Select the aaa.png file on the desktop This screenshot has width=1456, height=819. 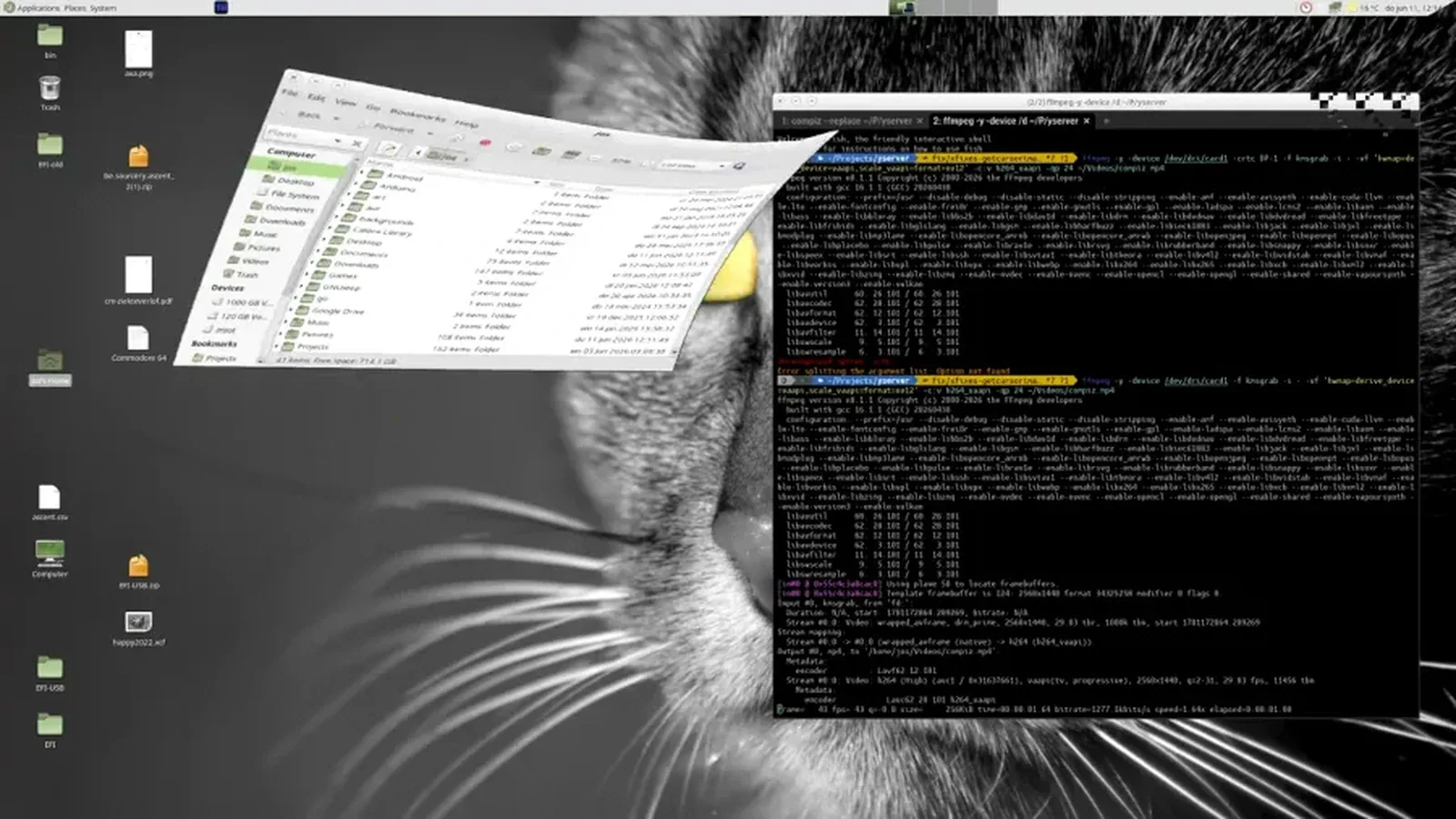(138, 53)
